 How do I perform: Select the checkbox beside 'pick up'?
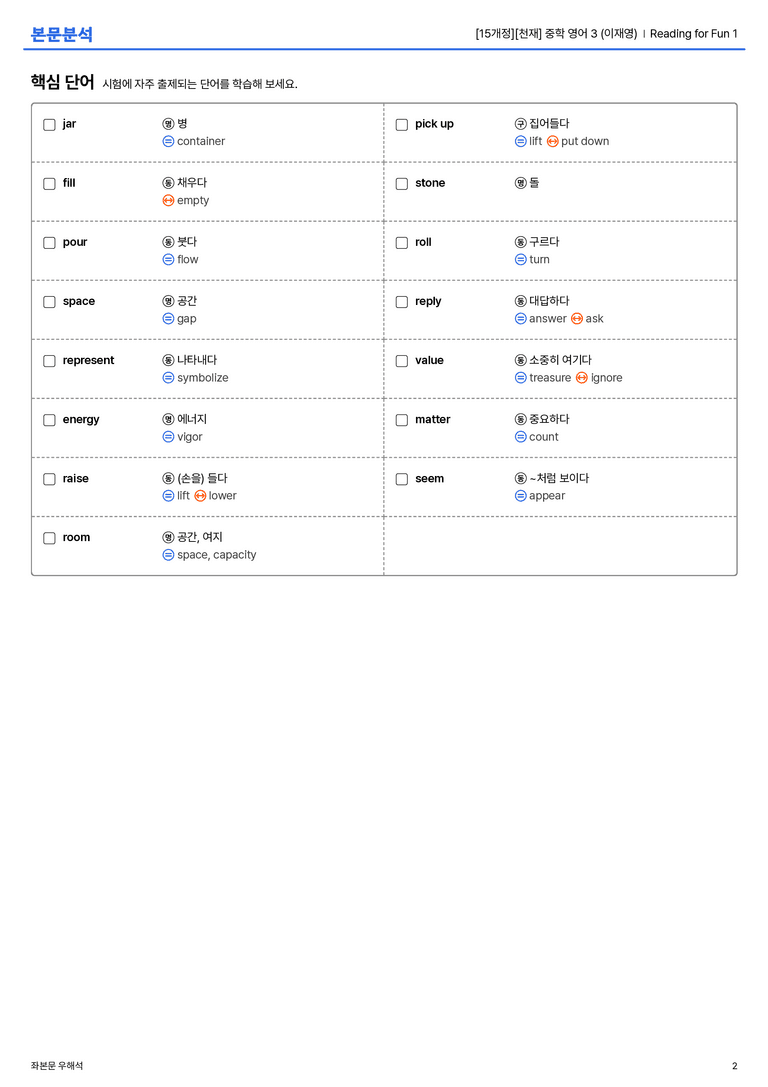(x=401, y=125)
